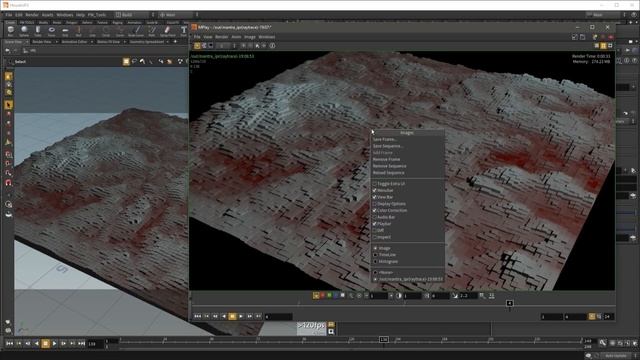Switch to the Geometry Spreadsheet tab
Viewport: 640px width, 360px height.
coord(147,42)
